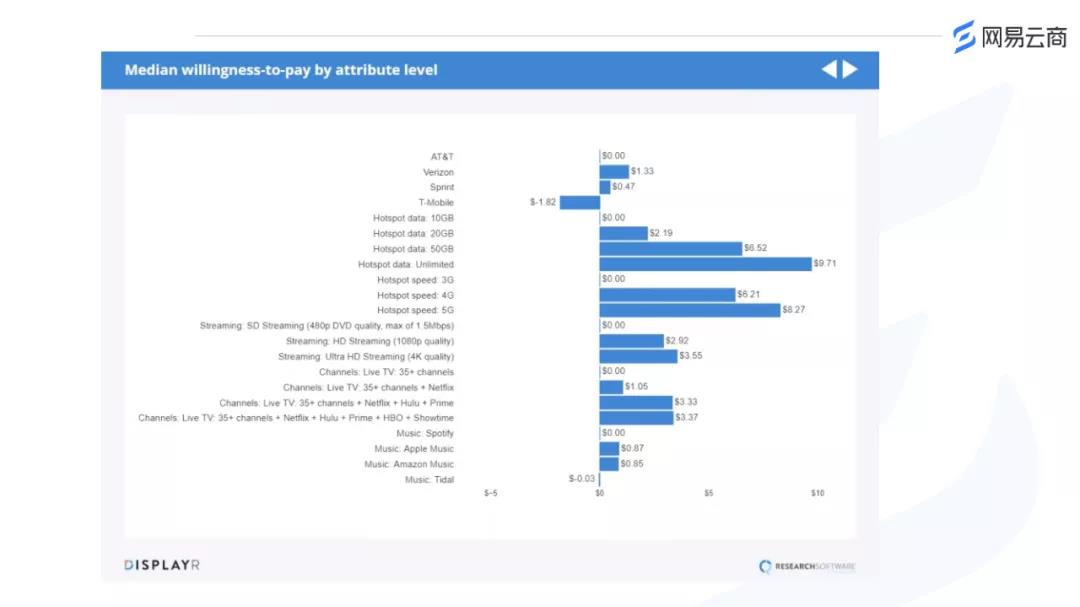1080x607 pixels.
Task: Select the AT&T row label
Action: click(442, 157)
